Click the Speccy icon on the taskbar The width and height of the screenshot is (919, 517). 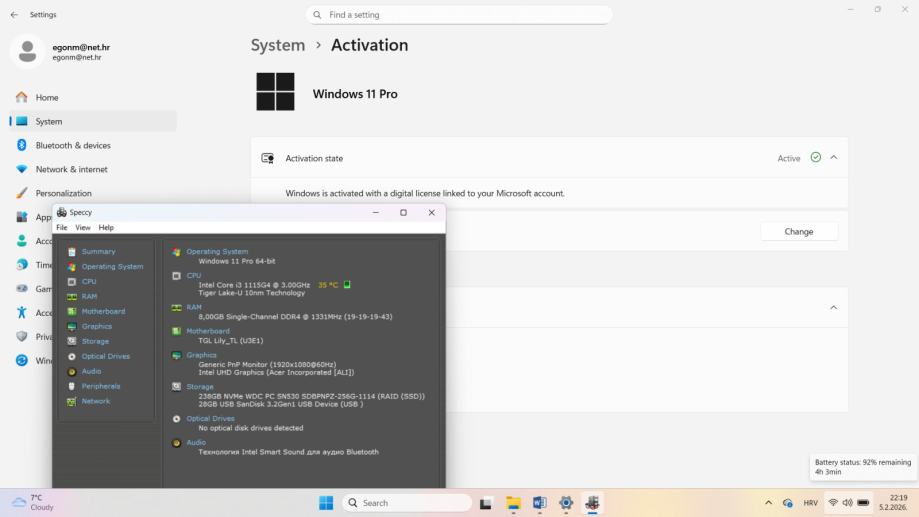click(592, 503)
